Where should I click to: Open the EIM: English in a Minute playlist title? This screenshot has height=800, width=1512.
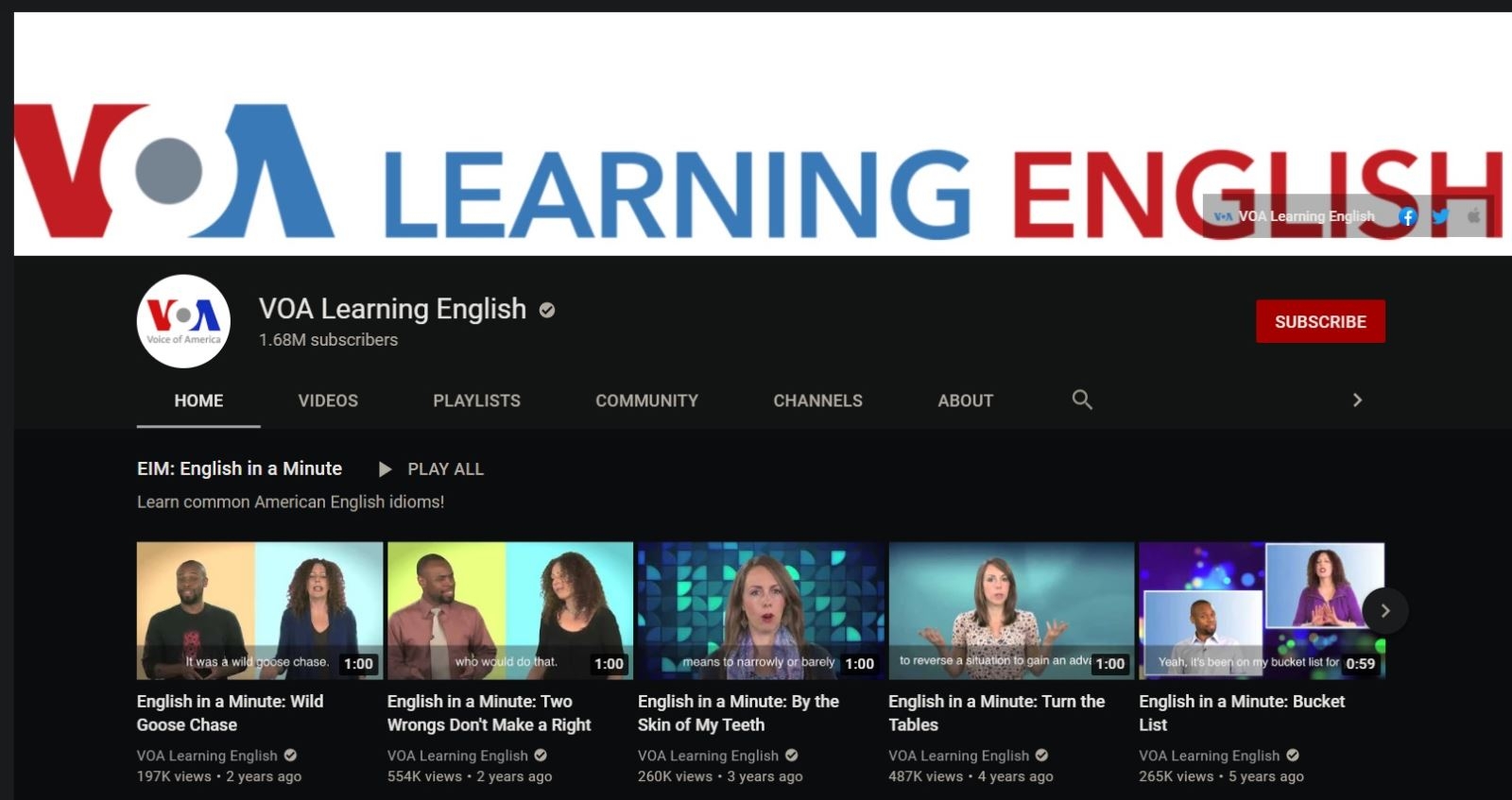(x=239, y=468)
